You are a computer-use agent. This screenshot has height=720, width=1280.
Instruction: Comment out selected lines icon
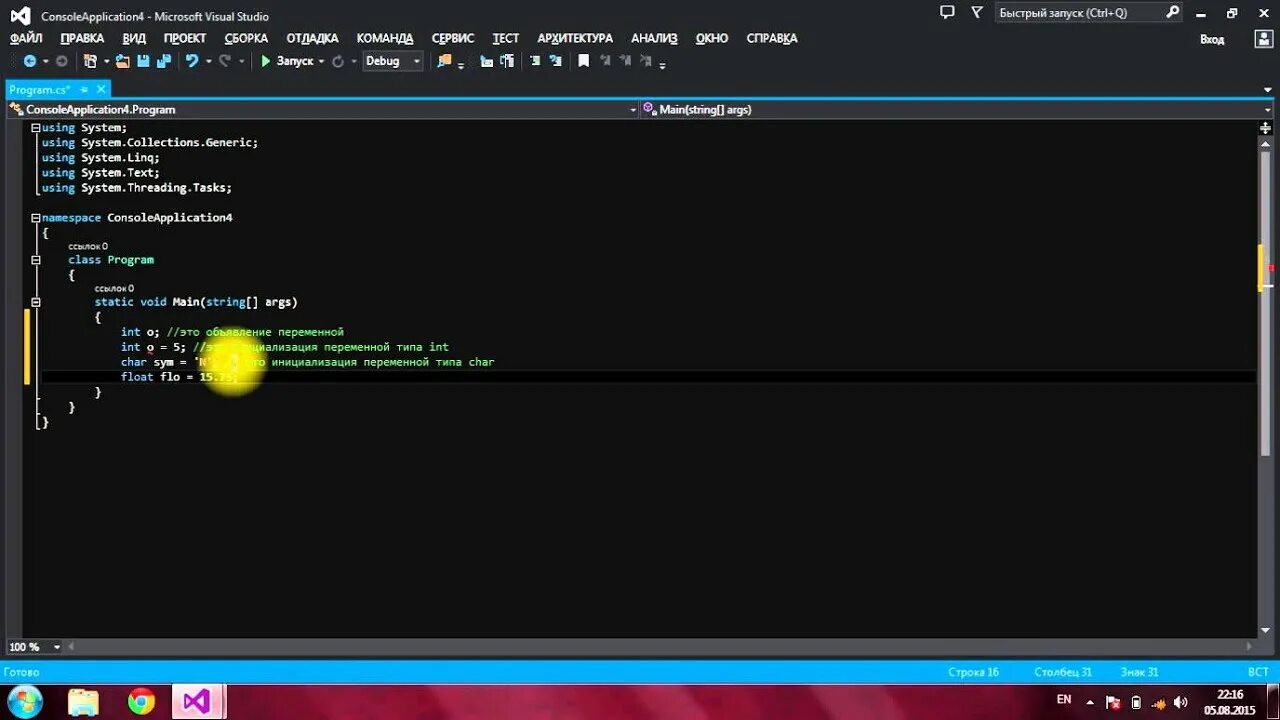(535, 61)
